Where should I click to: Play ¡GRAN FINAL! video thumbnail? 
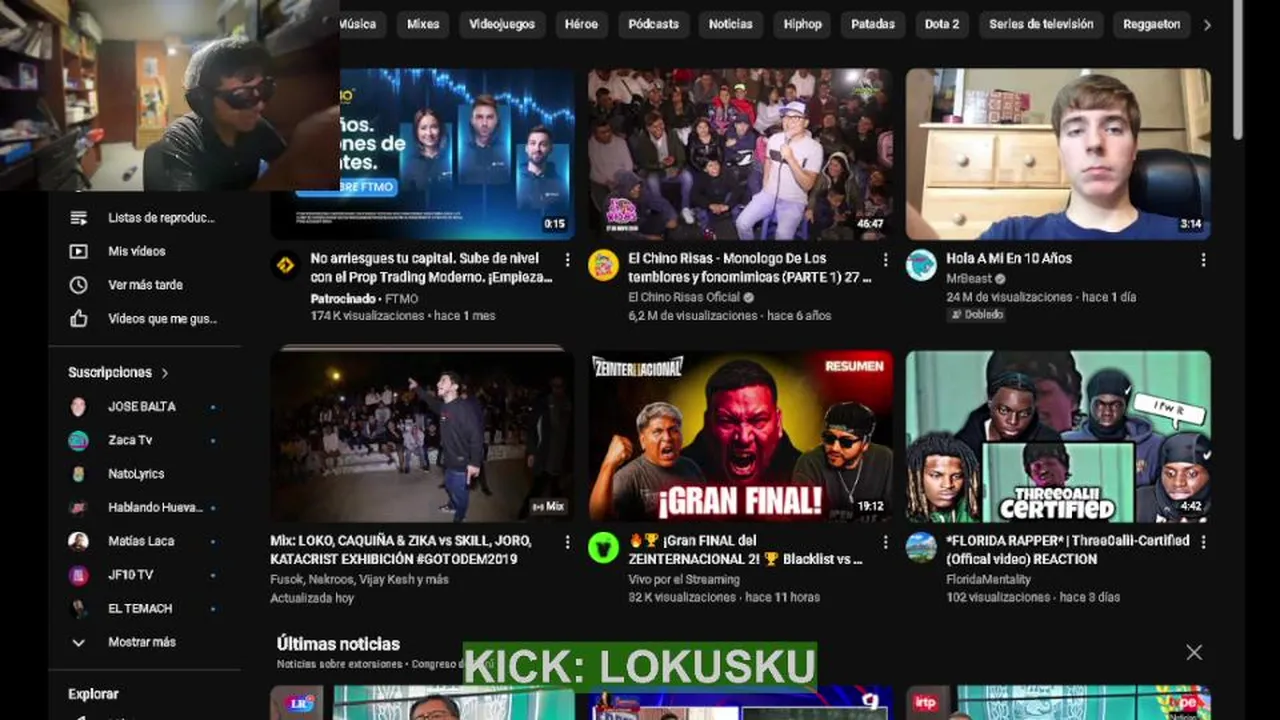[x=741, y=436]
